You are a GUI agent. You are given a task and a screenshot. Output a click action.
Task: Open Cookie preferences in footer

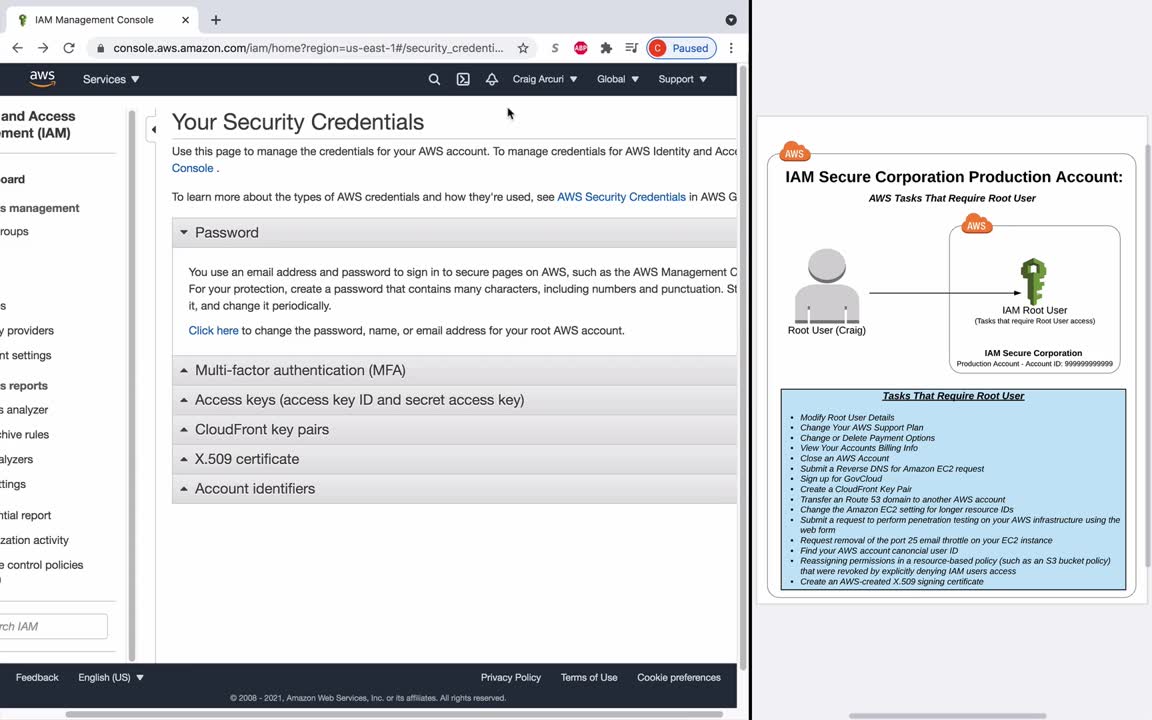pos(679,677)
